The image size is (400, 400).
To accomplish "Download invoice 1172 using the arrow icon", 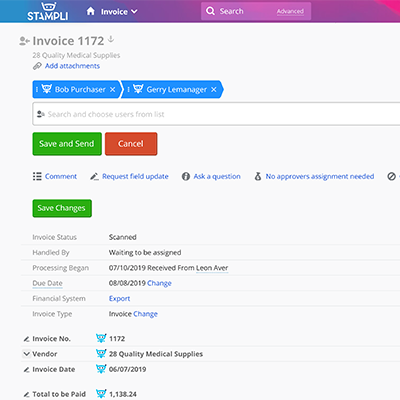I will tap(111, 40).
